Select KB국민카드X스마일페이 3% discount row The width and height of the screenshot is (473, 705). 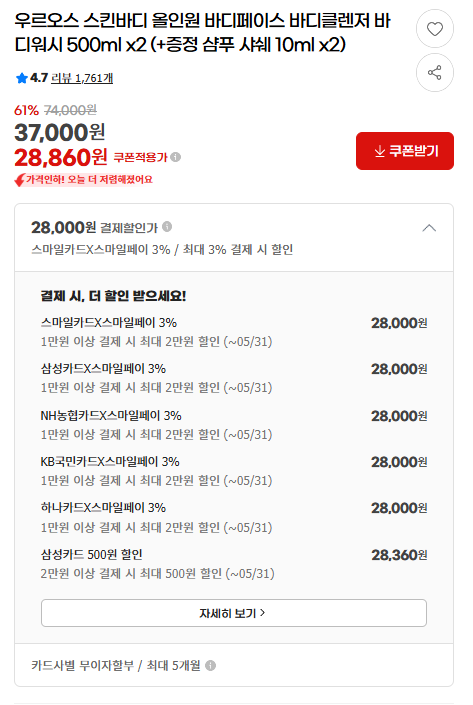click(234, 471)
